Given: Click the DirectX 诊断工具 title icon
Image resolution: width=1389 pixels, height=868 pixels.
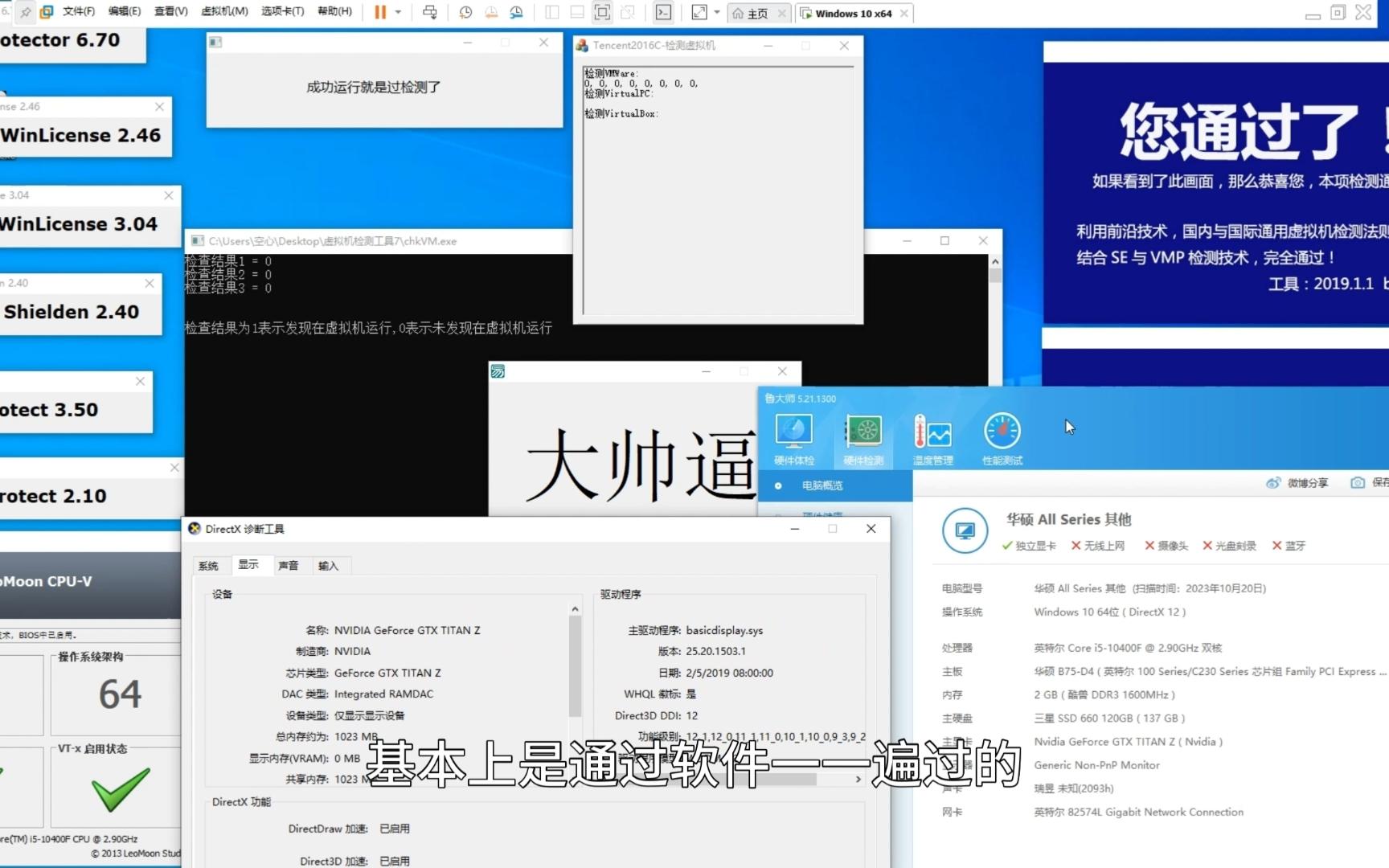Looking at the screenshot, I should pyautogui.click(x=195, y=528).
